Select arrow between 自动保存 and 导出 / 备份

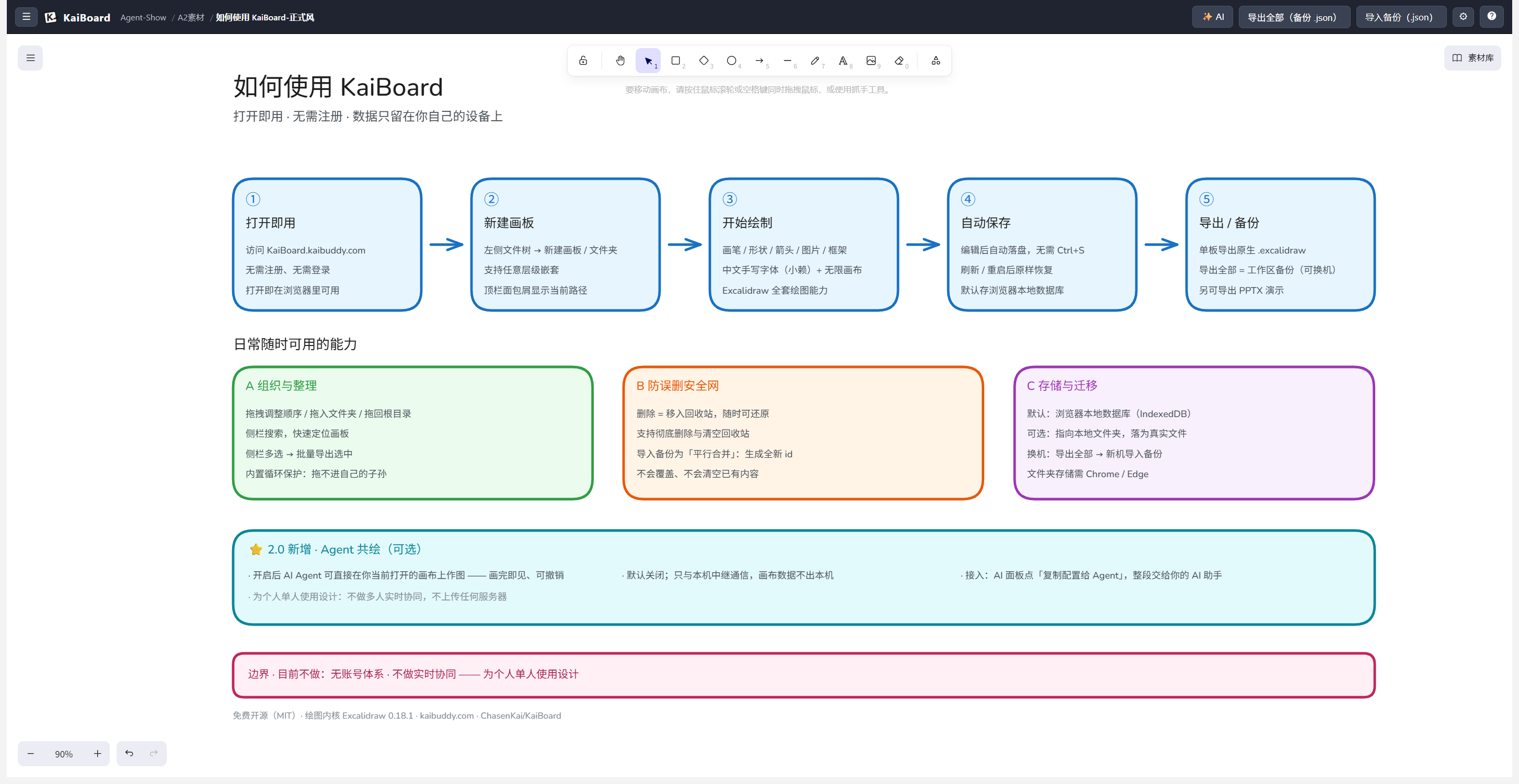1161,244
